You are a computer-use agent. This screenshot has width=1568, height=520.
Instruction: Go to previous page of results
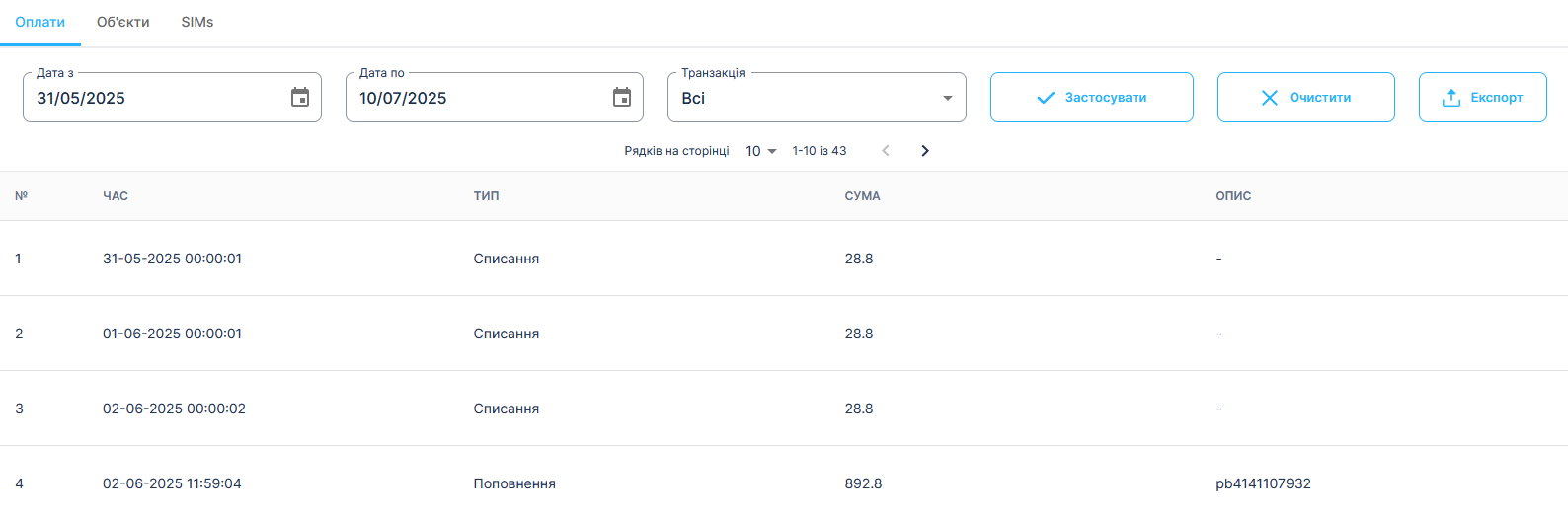[x=886, y=151]
